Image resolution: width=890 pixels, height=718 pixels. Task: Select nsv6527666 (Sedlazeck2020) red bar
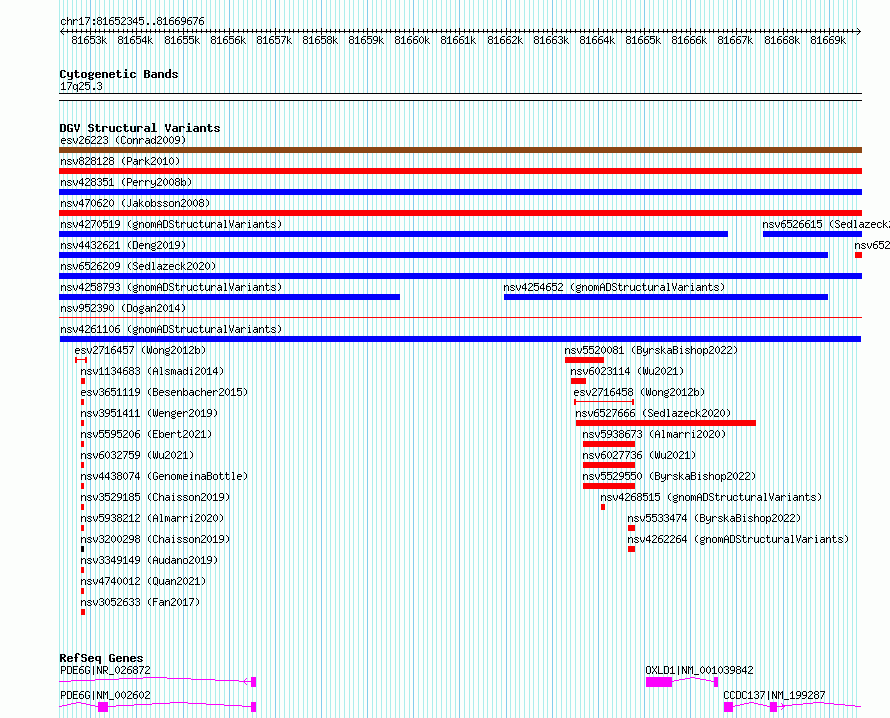(x=666, y=423)
